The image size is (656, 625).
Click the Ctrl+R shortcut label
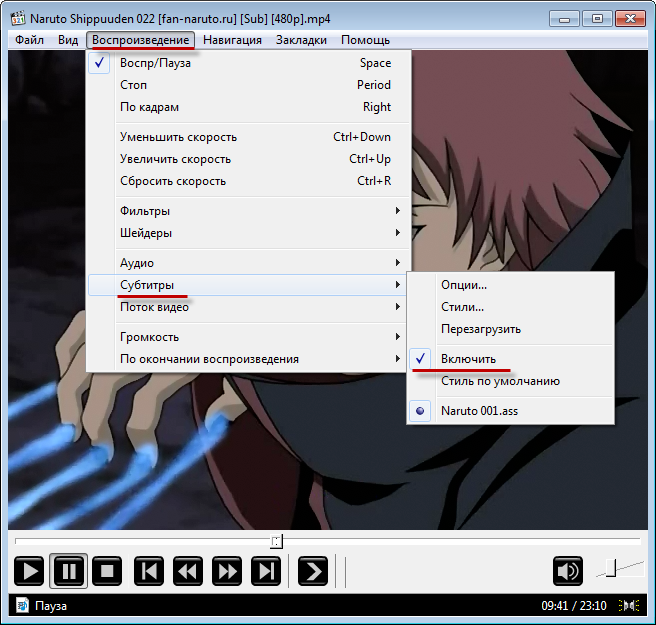coord(374,181)
